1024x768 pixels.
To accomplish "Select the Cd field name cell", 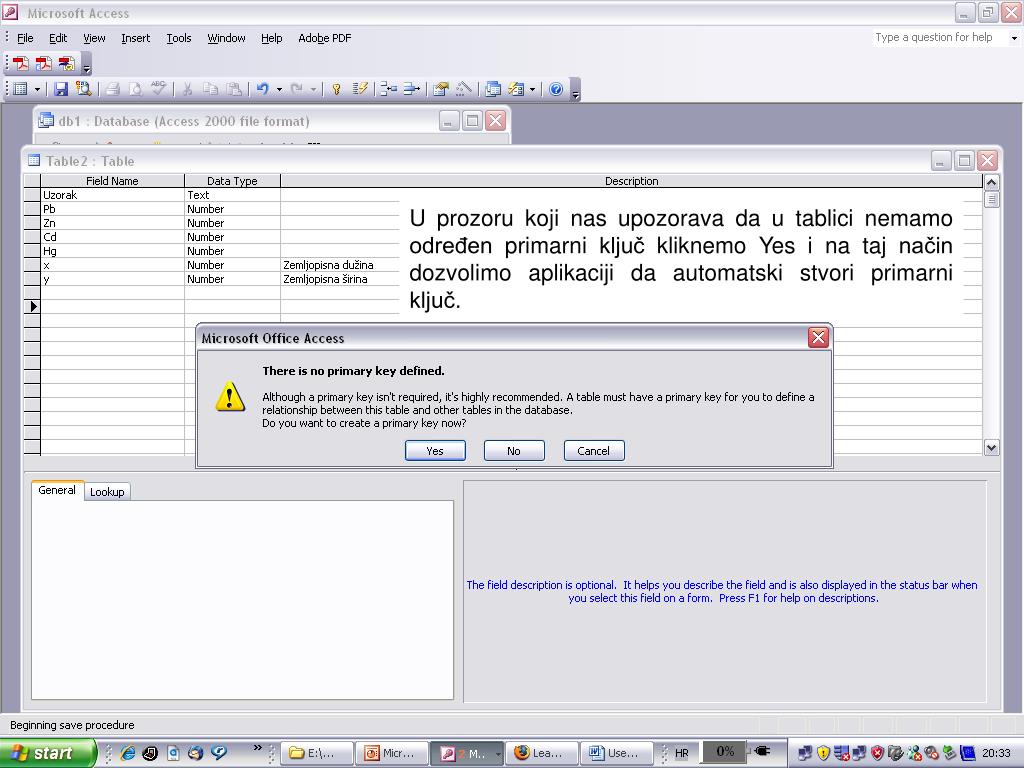I will tap(112, 237).
